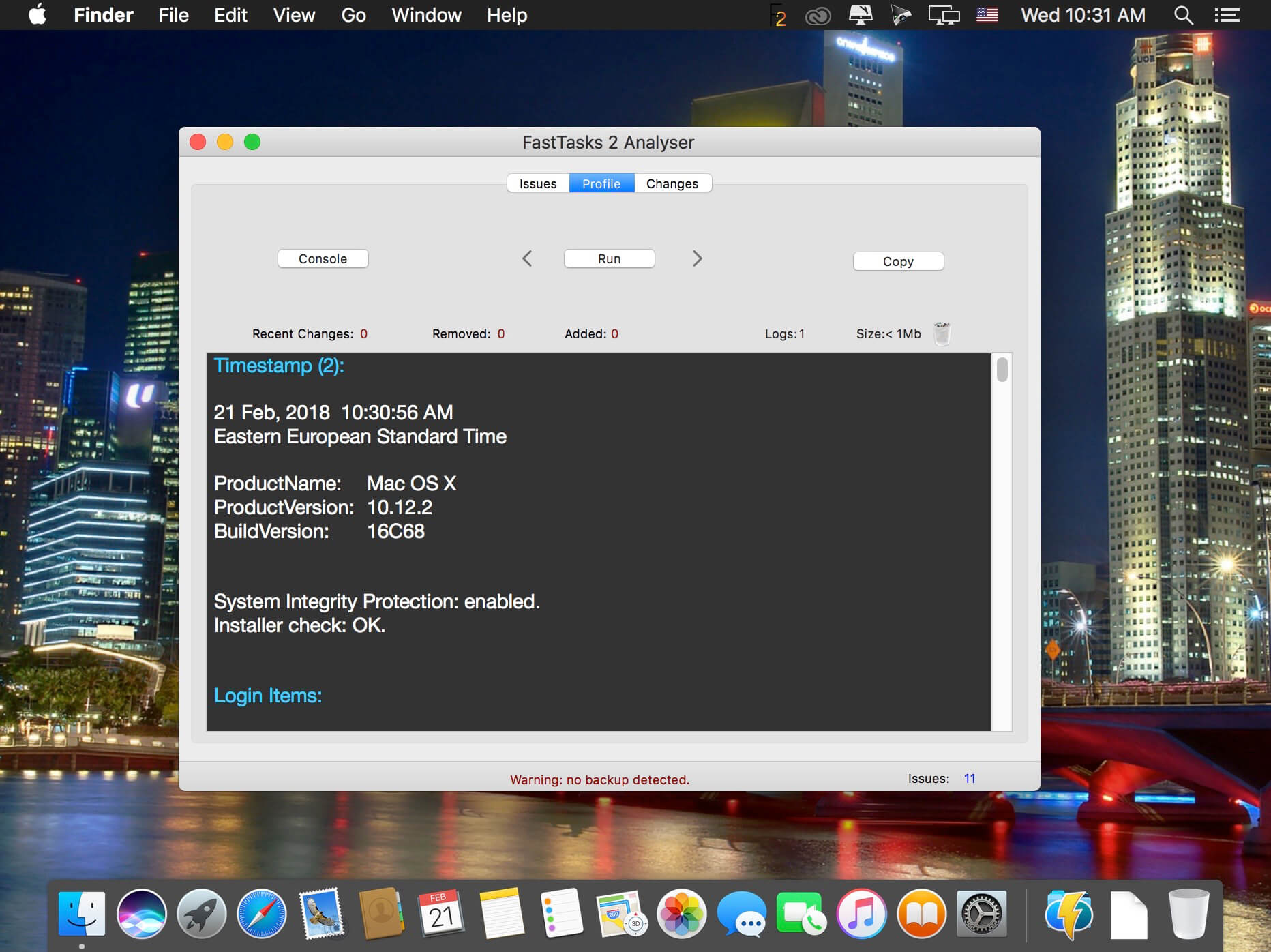Click the 'Warning: no backup detected.' text
The height and width of the screenshot is (952, 1271).
coord(600,779)
